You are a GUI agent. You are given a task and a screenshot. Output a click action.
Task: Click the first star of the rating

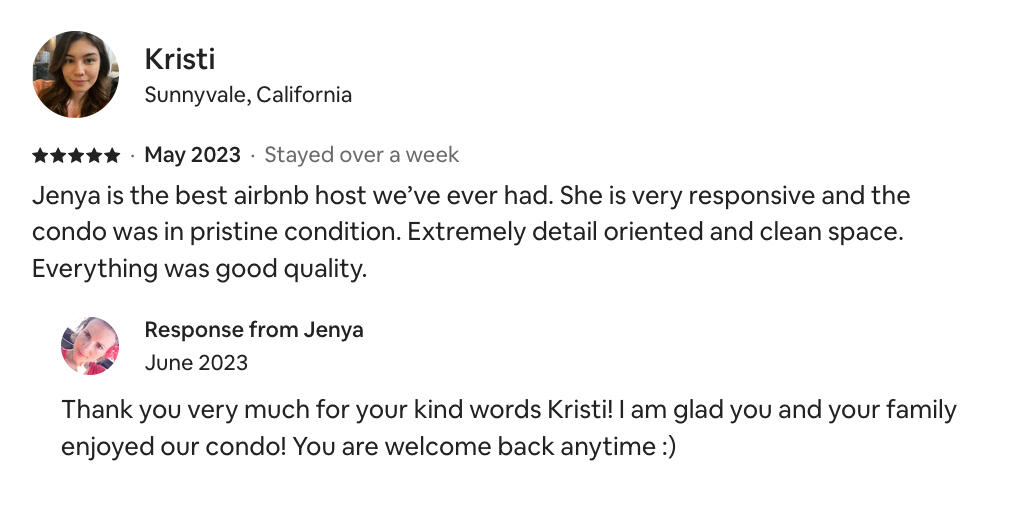tap(40, 156)
